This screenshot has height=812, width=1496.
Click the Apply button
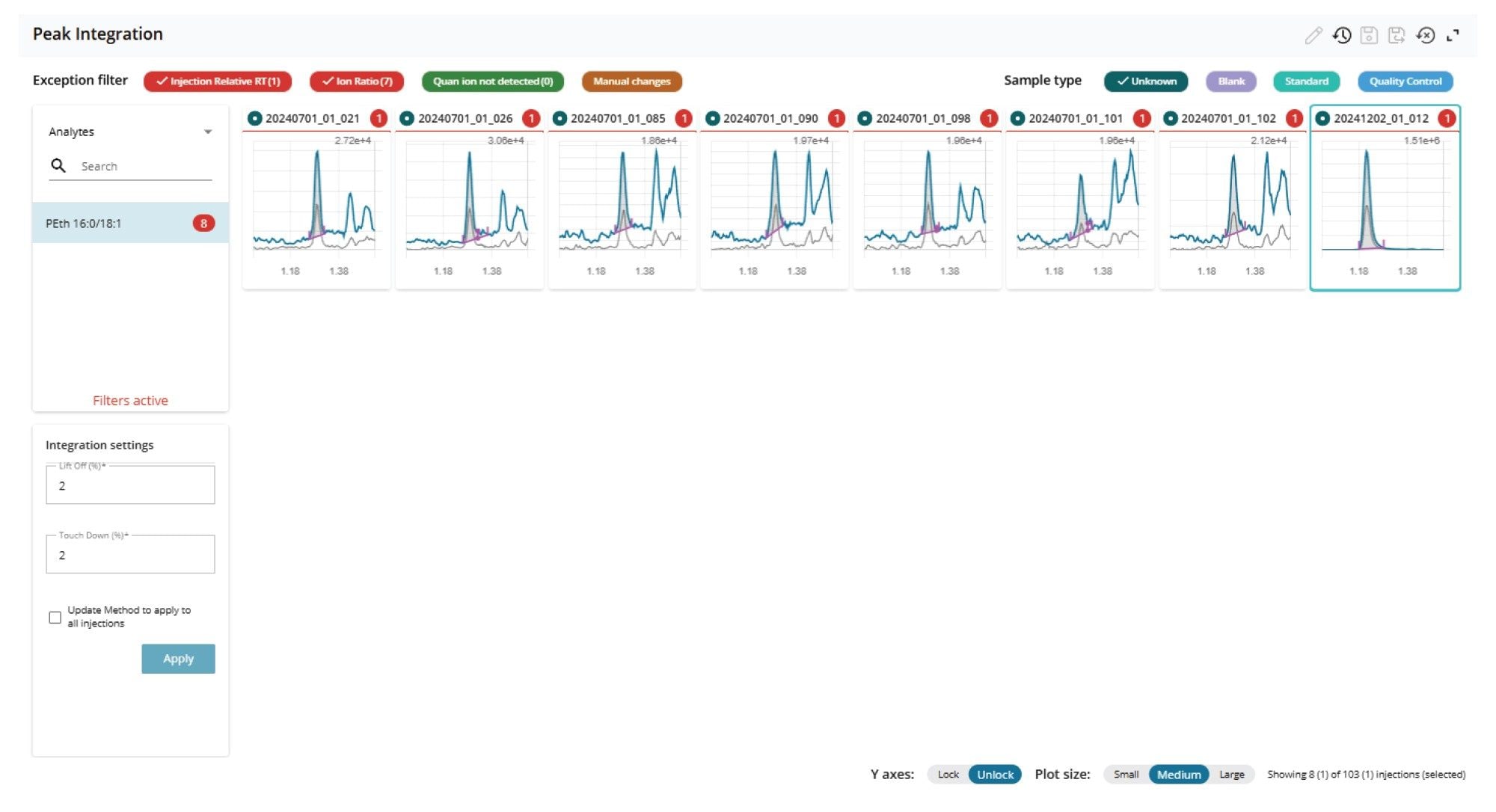tap(178, 659)
